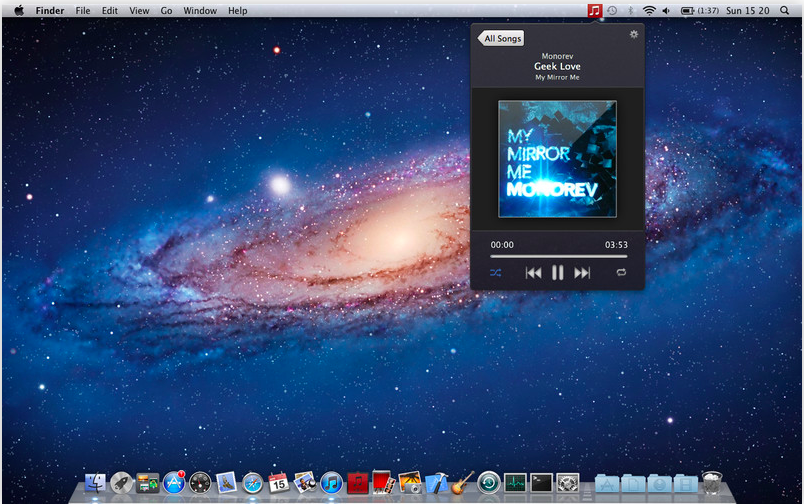Open the Wi-Fi status menu

pos(649,10)
